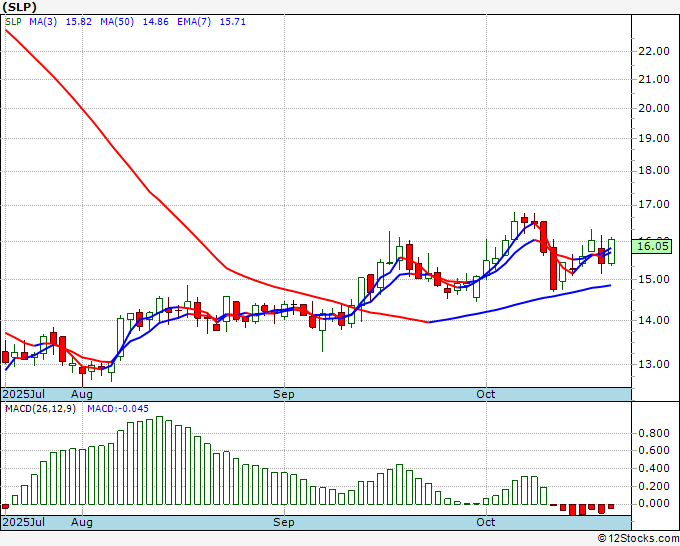Click the first red MACD bar in July
The image size is (680, 546).
[5, 506]
